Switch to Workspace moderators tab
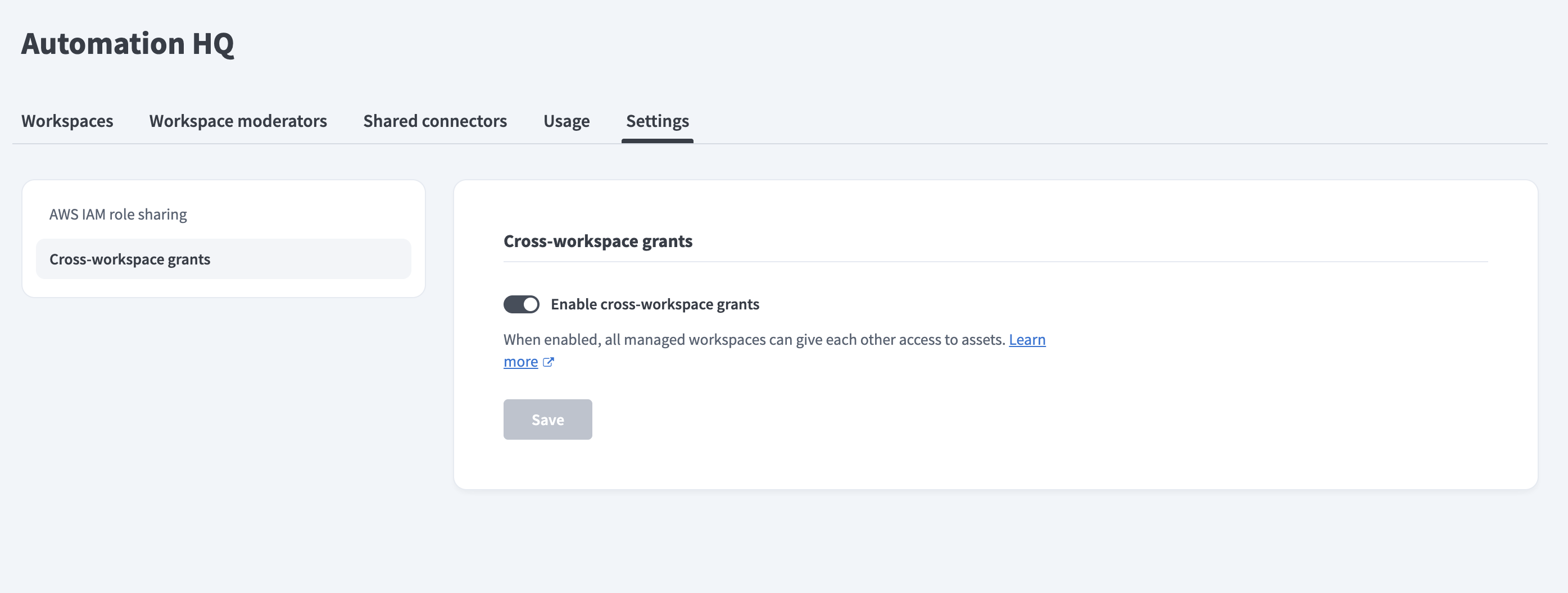Image resolution: width=1568 pixels, height=593 pixels. (238, 121)
